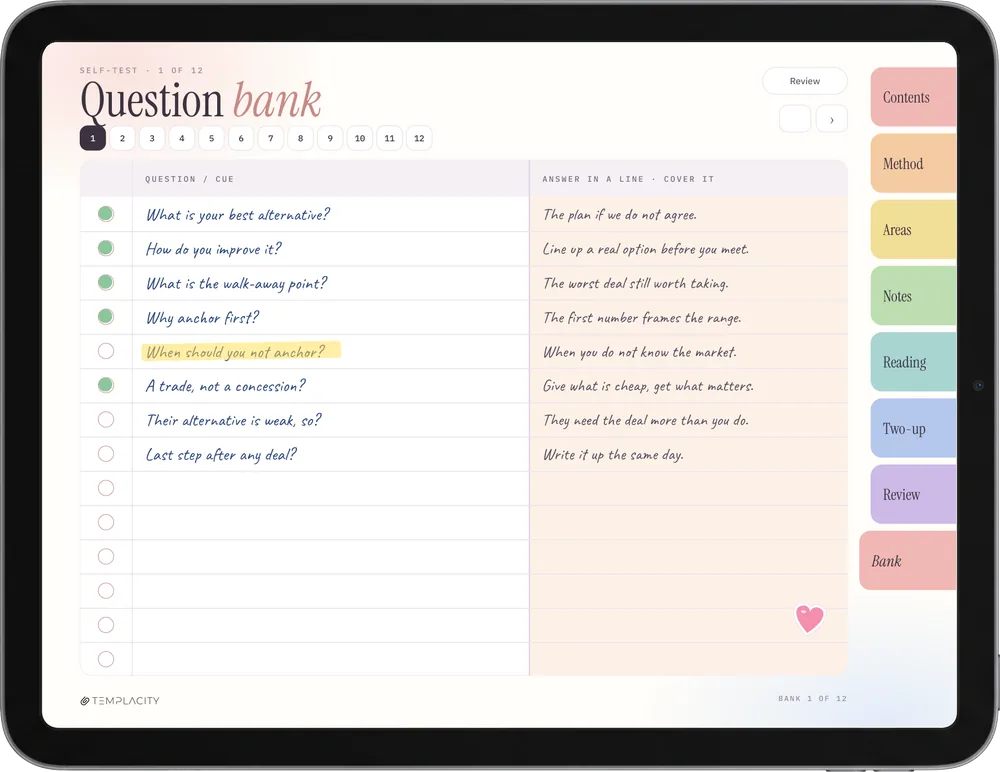Check the 'When should you not anchor?' circle
The width and height of the screenshot is (1000, 772).
106,351
